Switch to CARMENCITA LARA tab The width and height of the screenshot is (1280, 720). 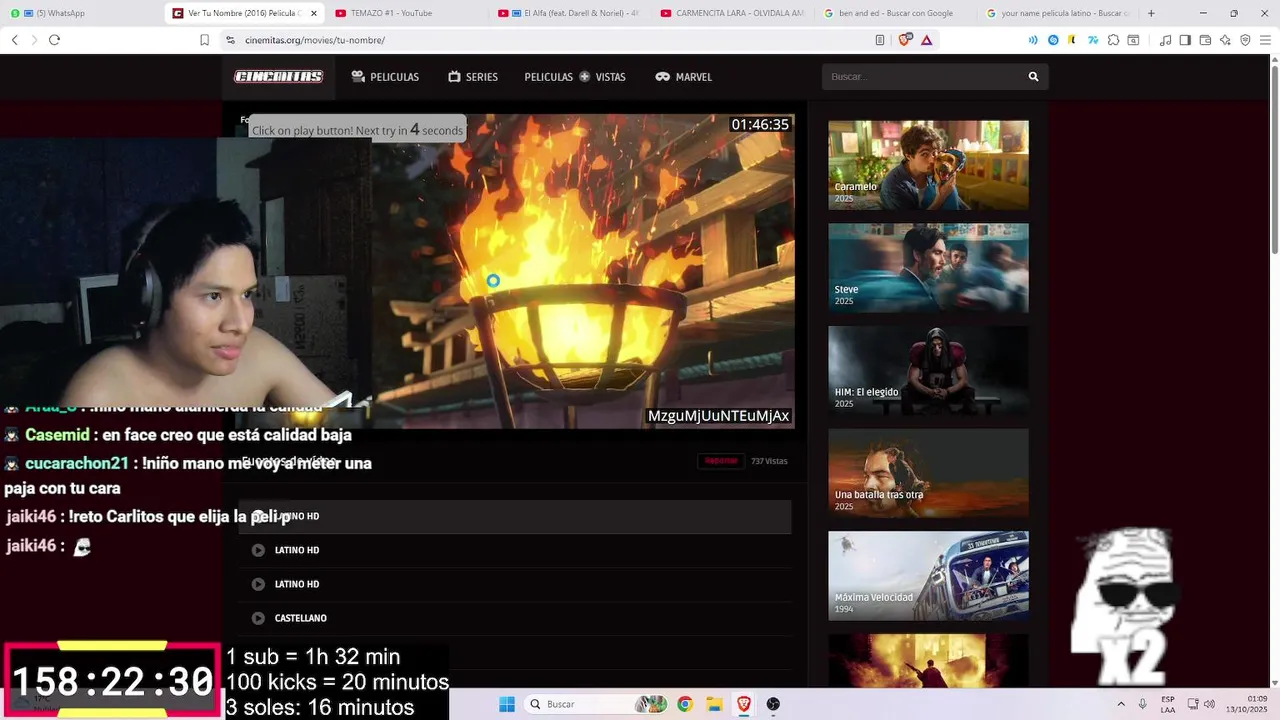click(734, 13)
